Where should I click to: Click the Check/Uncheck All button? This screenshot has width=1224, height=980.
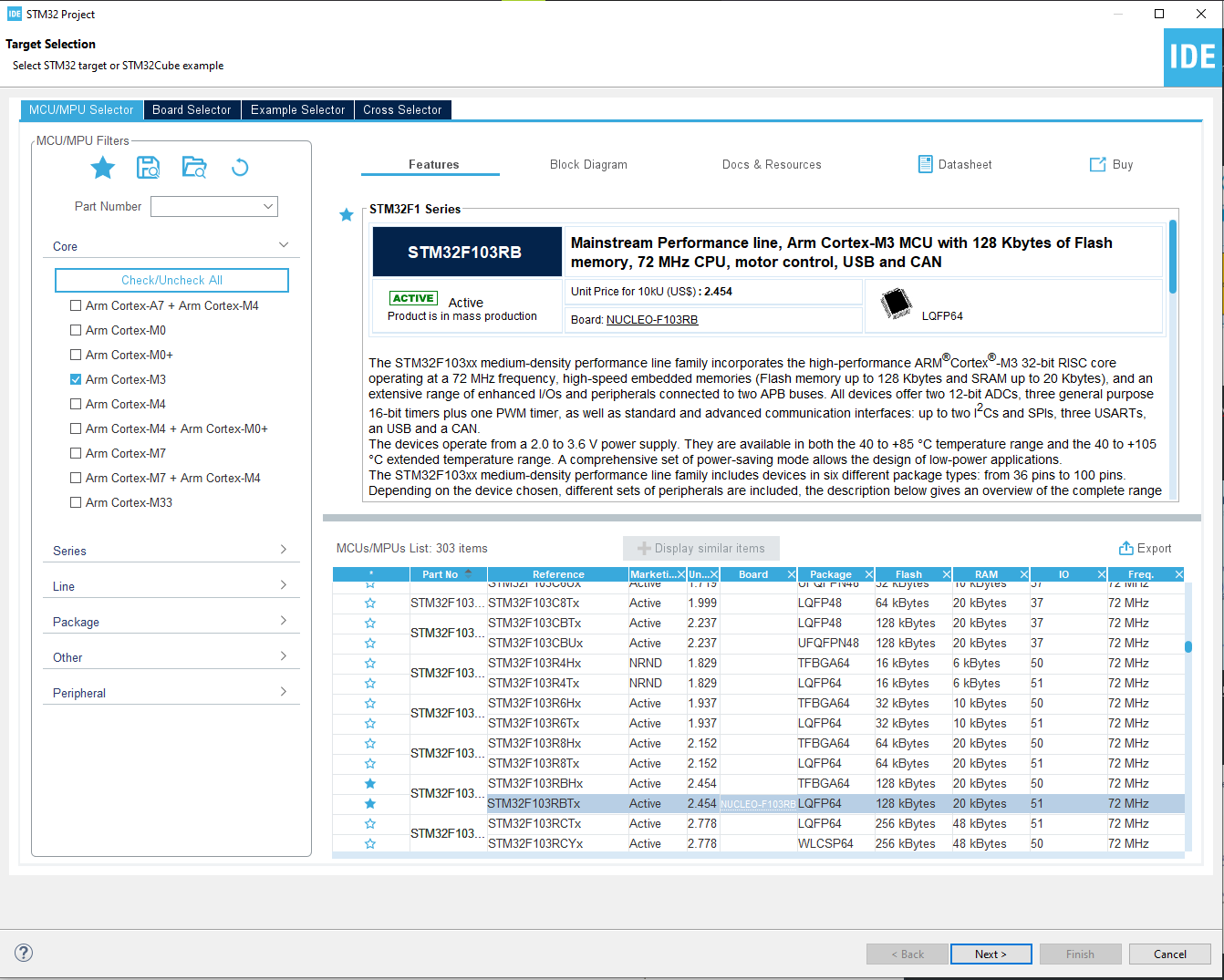pyautogui.click(x=171, y=280)
